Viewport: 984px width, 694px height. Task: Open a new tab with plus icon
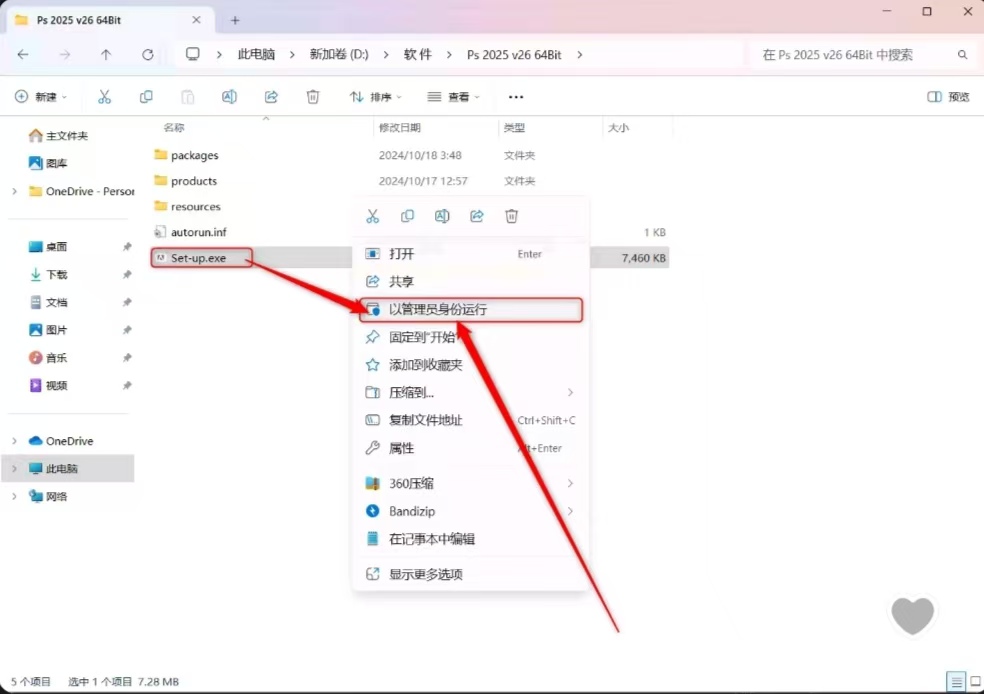point(235,20)
